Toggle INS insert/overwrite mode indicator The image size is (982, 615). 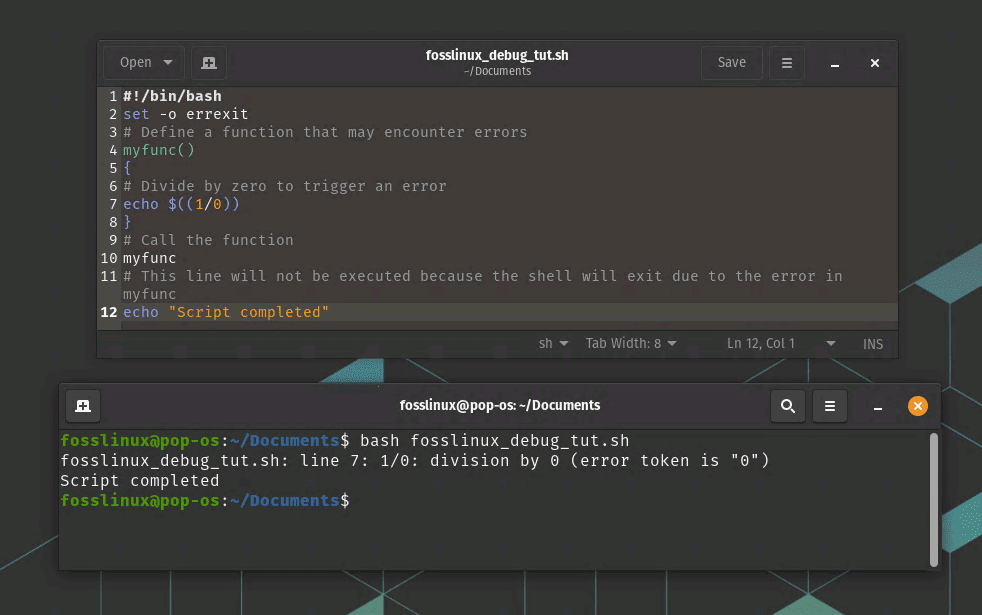(x=872, y=343)
